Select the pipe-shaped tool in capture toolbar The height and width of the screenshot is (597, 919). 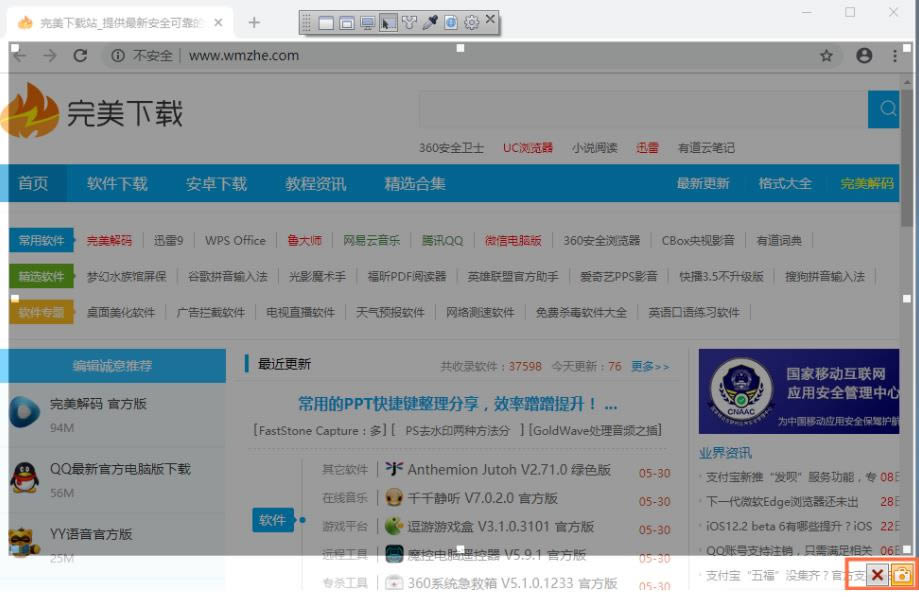point(409,23)
